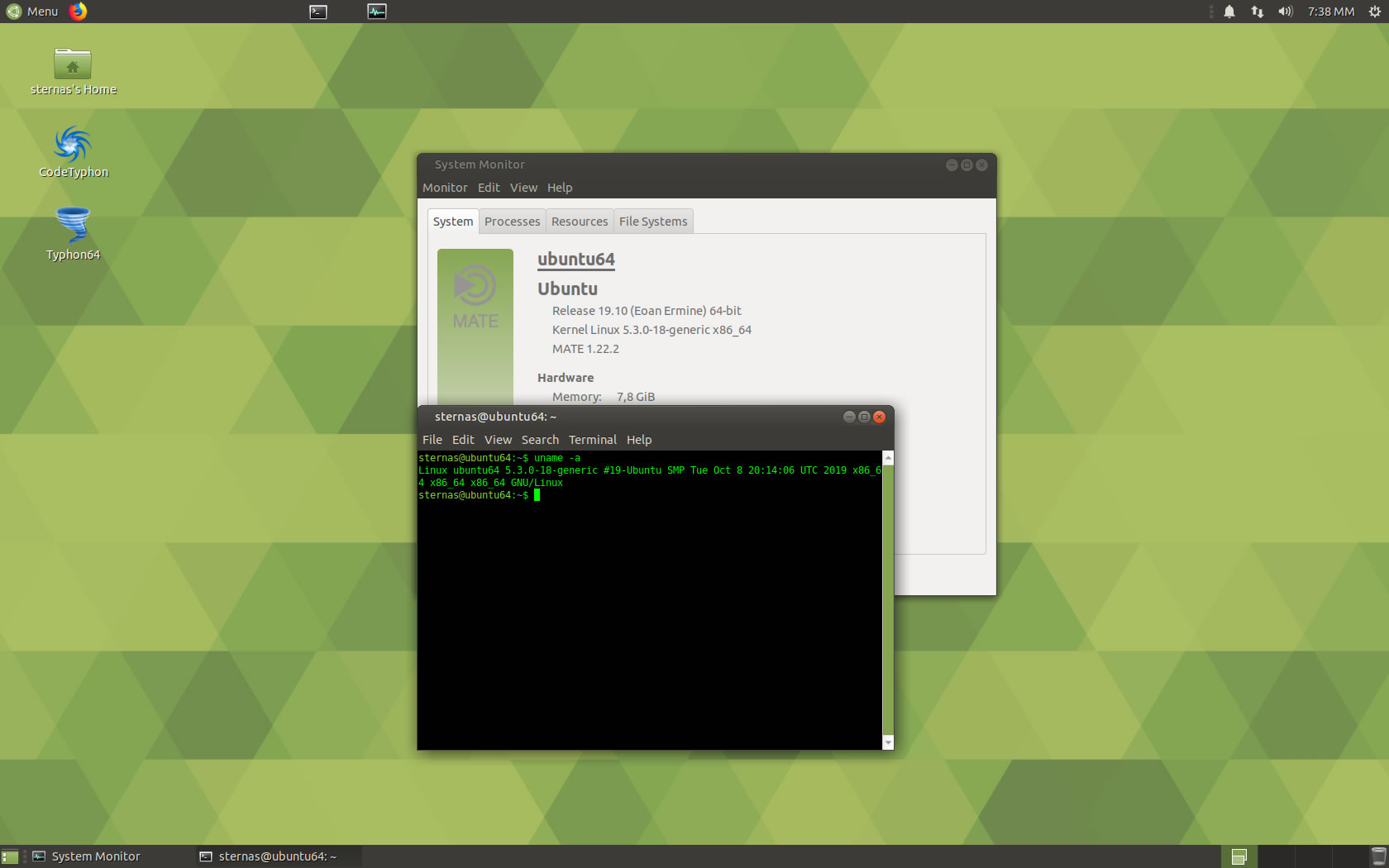Image resolution: width=1389 pixels, height=868 pixels.
Task: Click Kernel Linux 5.3.0-18-generic text
Action: coord(652,330)
